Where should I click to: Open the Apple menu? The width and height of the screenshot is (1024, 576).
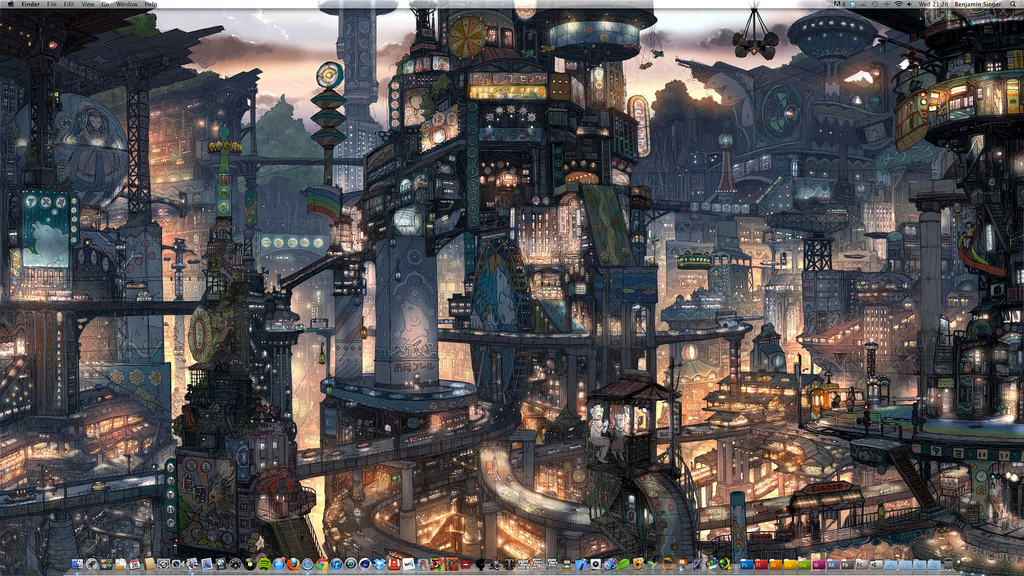click(x=10, y=4)
